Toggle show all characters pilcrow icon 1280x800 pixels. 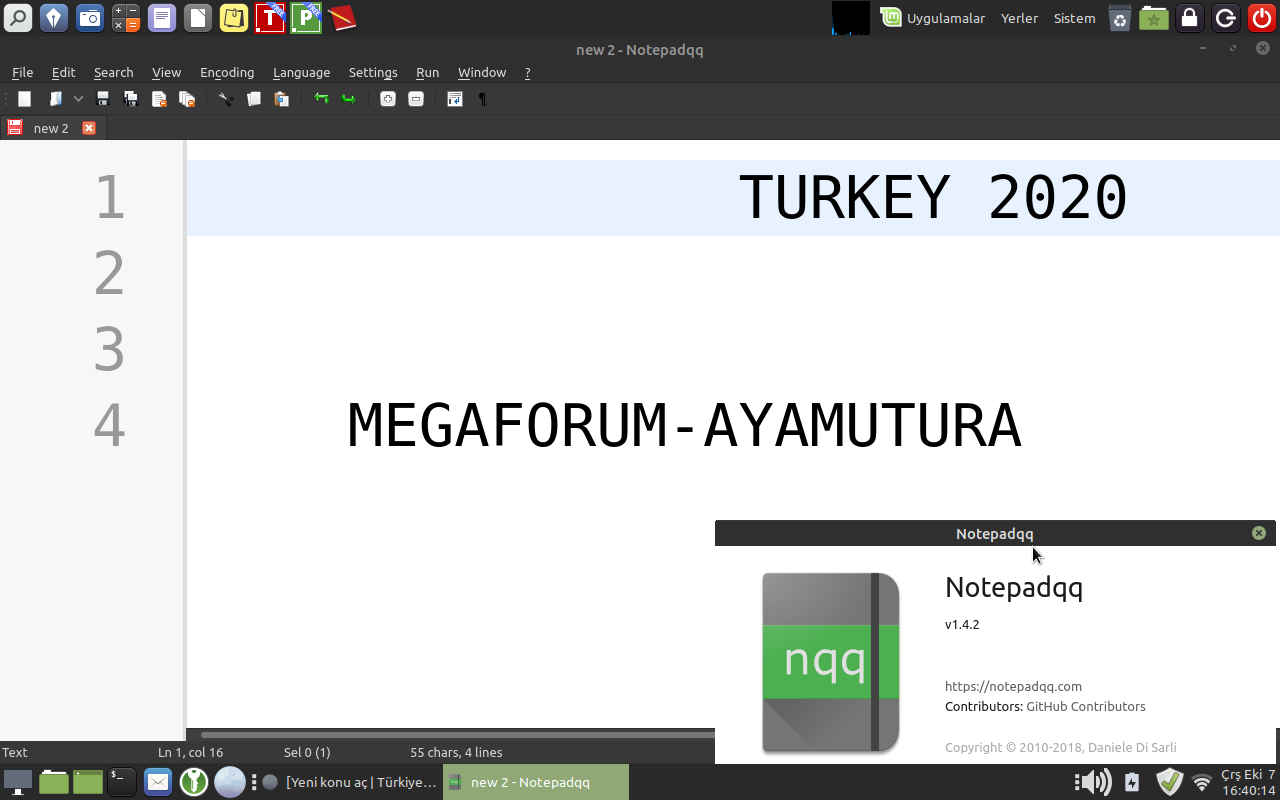(483, 99)
